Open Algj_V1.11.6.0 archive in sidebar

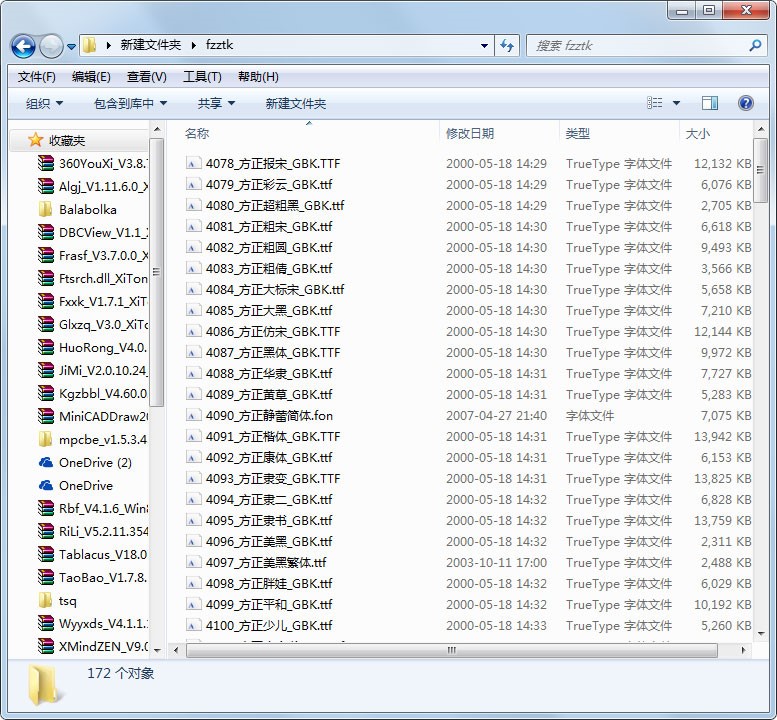tap(93, 186)
